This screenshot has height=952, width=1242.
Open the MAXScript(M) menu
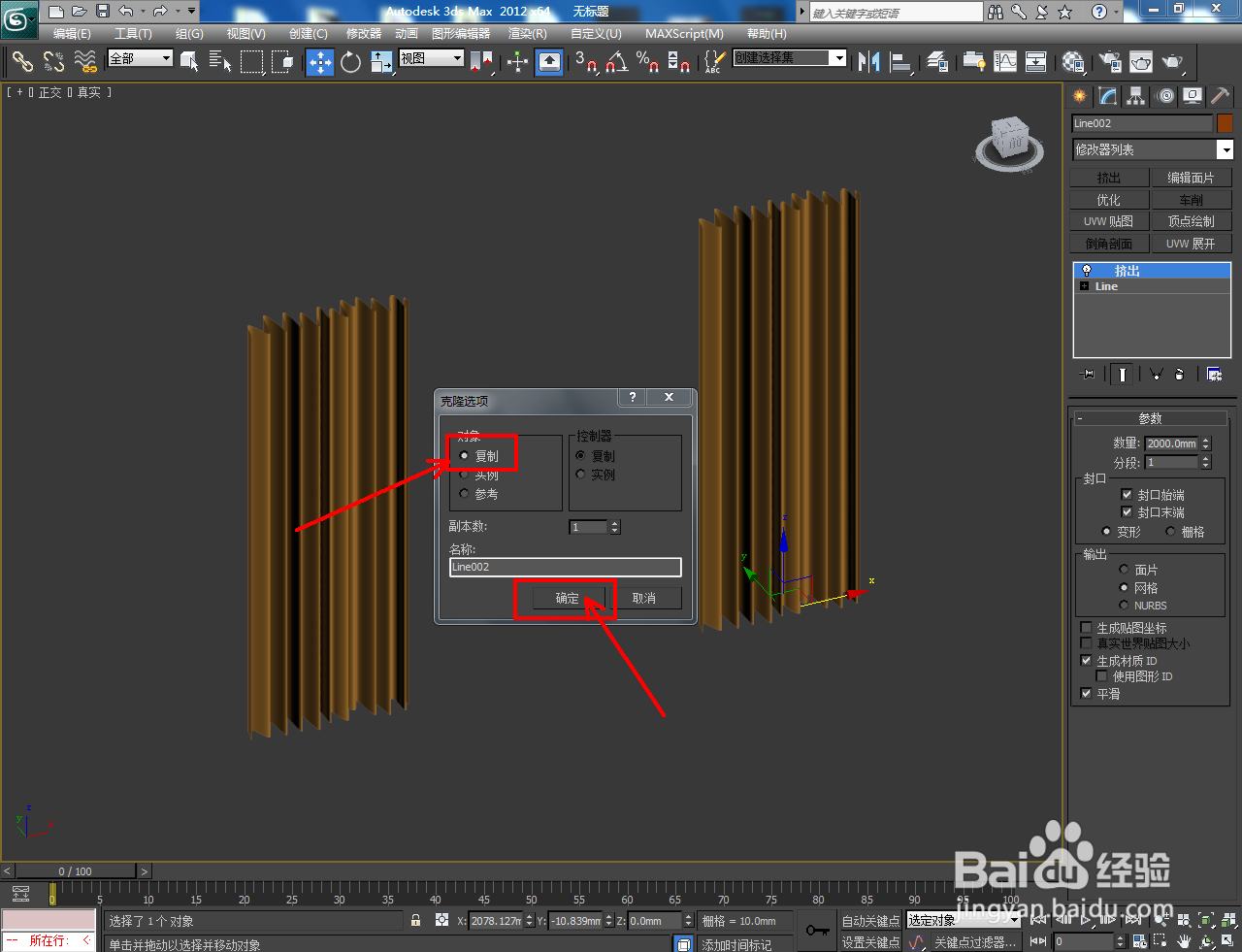tap(684, 33)
